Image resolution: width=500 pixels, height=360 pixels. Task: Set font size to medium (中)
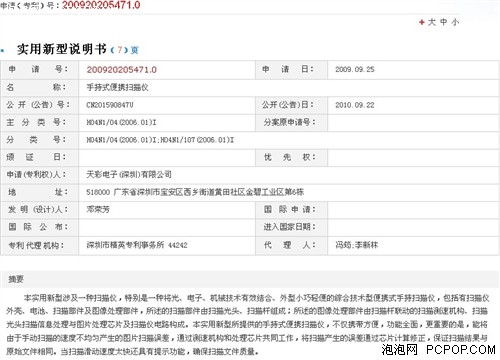tap(443, 22)
